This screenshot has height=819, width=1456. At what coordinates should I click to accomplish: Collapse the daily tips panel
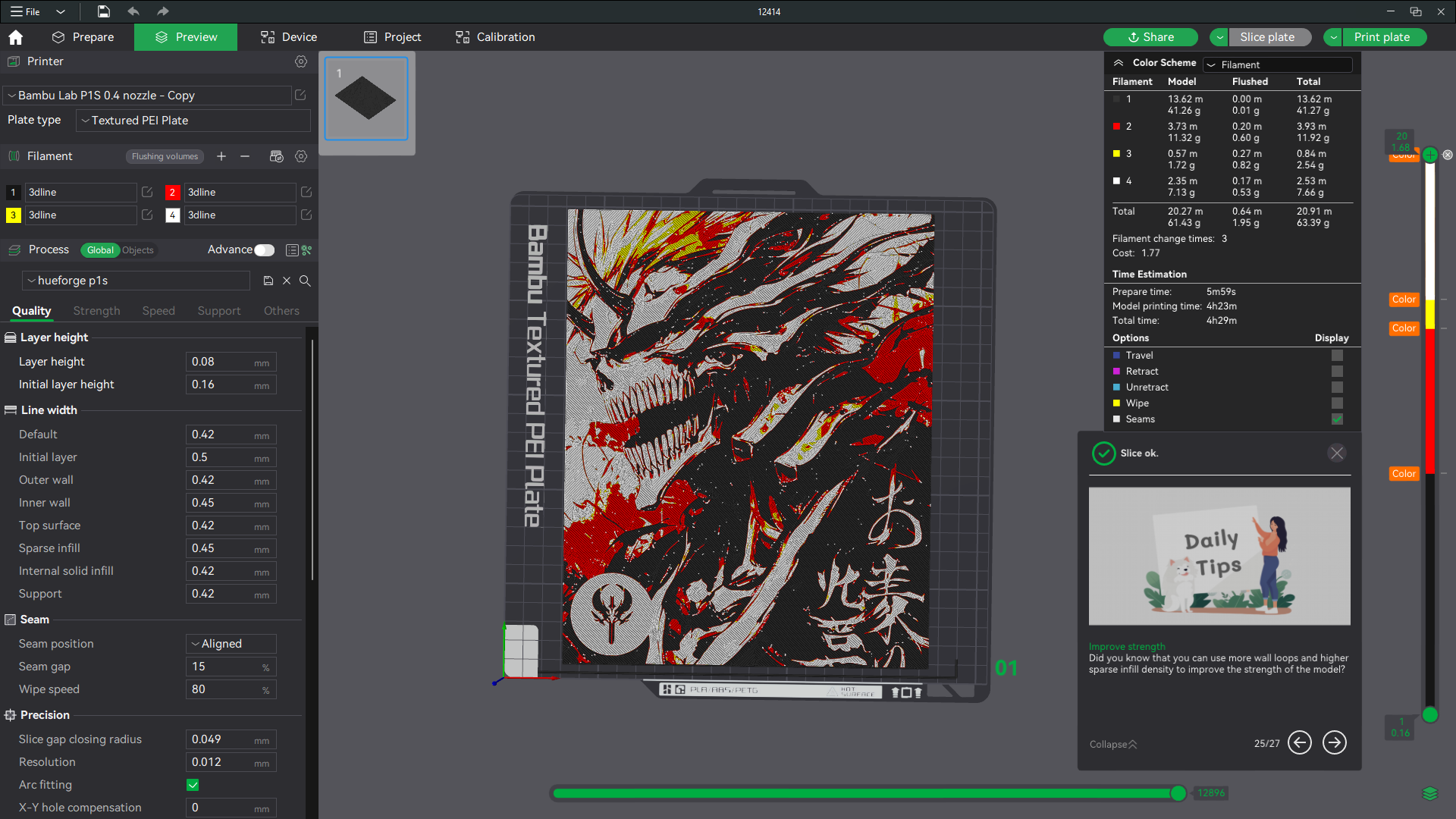coord(1113,744)
